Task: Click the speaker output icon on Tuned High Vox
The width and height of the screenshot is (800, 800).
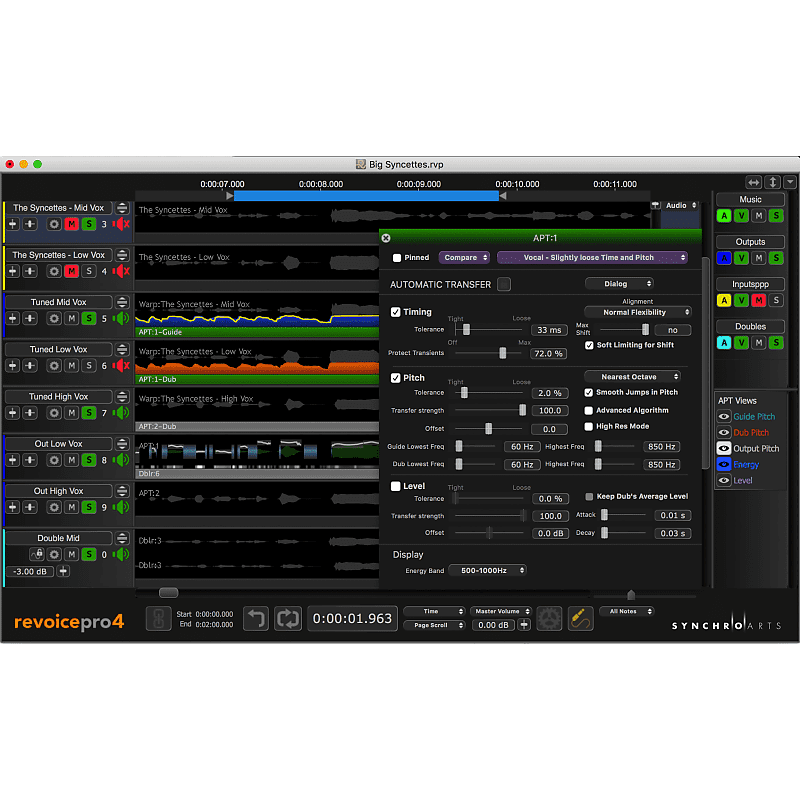Action: [x=120, y=412]
